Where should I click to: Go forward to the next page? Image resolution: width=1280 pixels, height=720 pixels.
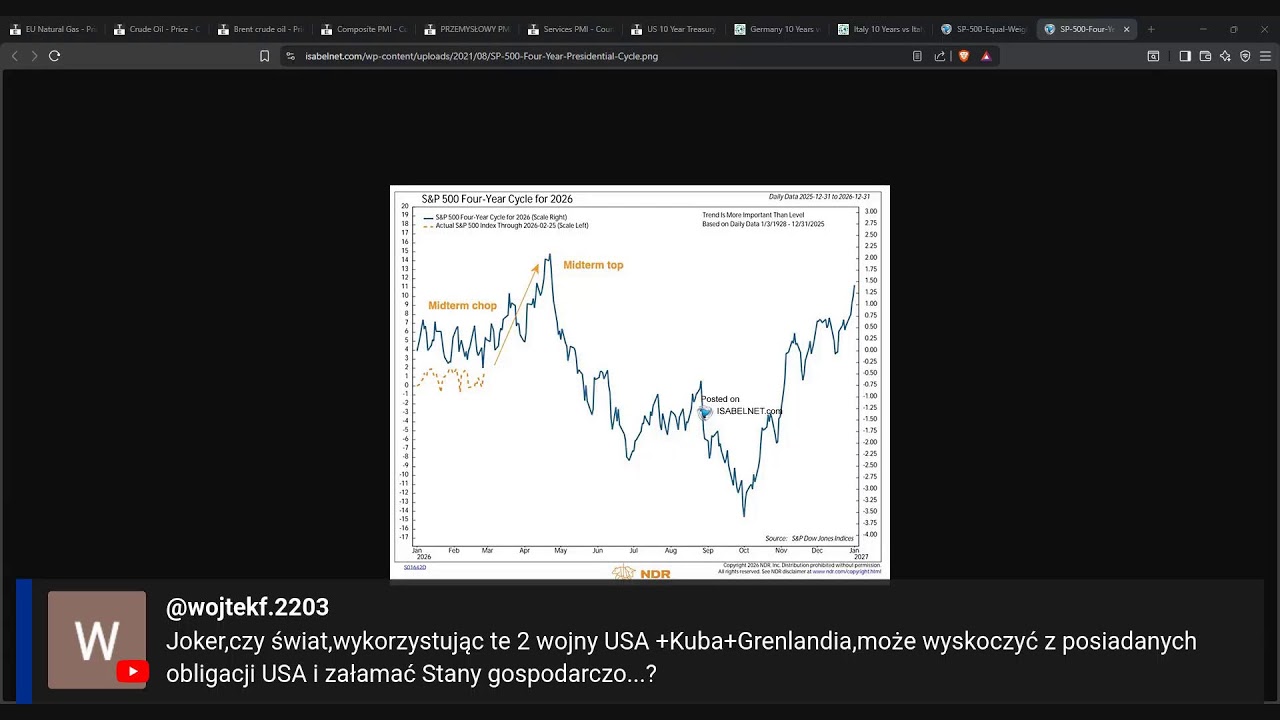point(33,56)
